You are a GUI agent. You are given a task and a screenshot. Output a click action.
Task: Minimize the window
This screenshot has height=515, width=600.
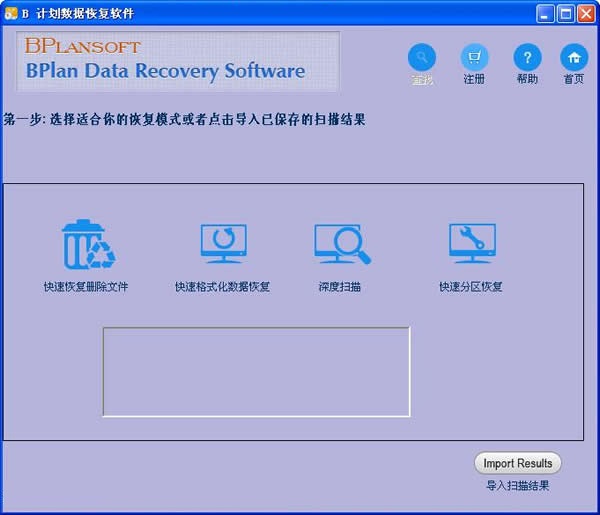(545, 14)
